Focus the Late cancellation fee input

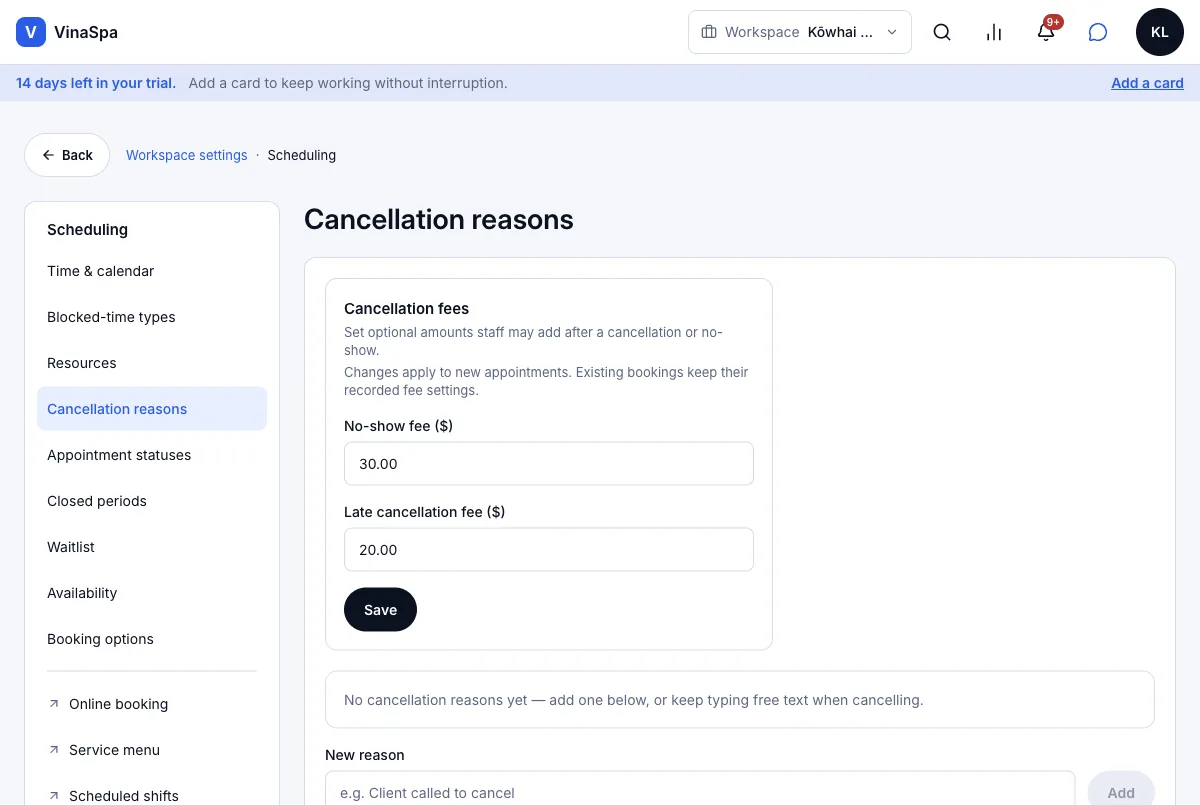[549, 550]
